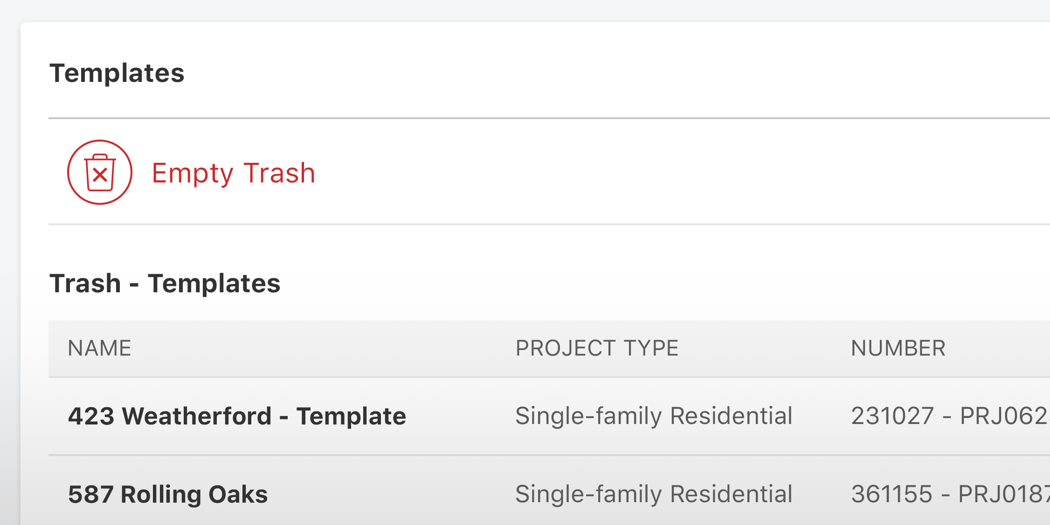Screen dimensions: 1050x525
Task: Select project number starting with 361155
Action: (947, 494)
